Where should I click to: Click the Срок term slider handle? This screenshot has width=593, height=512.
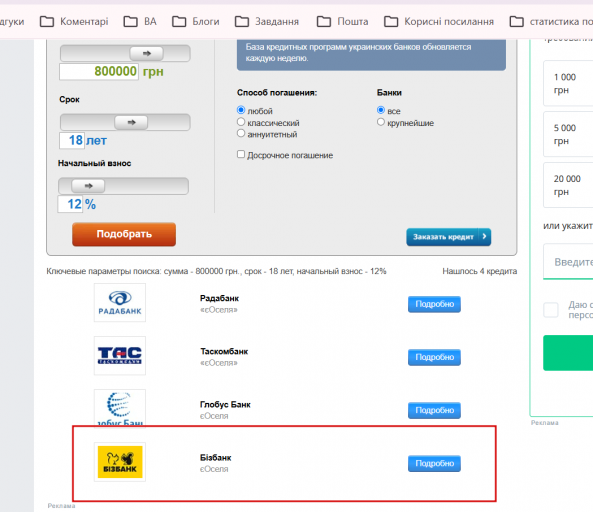[x=131, y=122]
